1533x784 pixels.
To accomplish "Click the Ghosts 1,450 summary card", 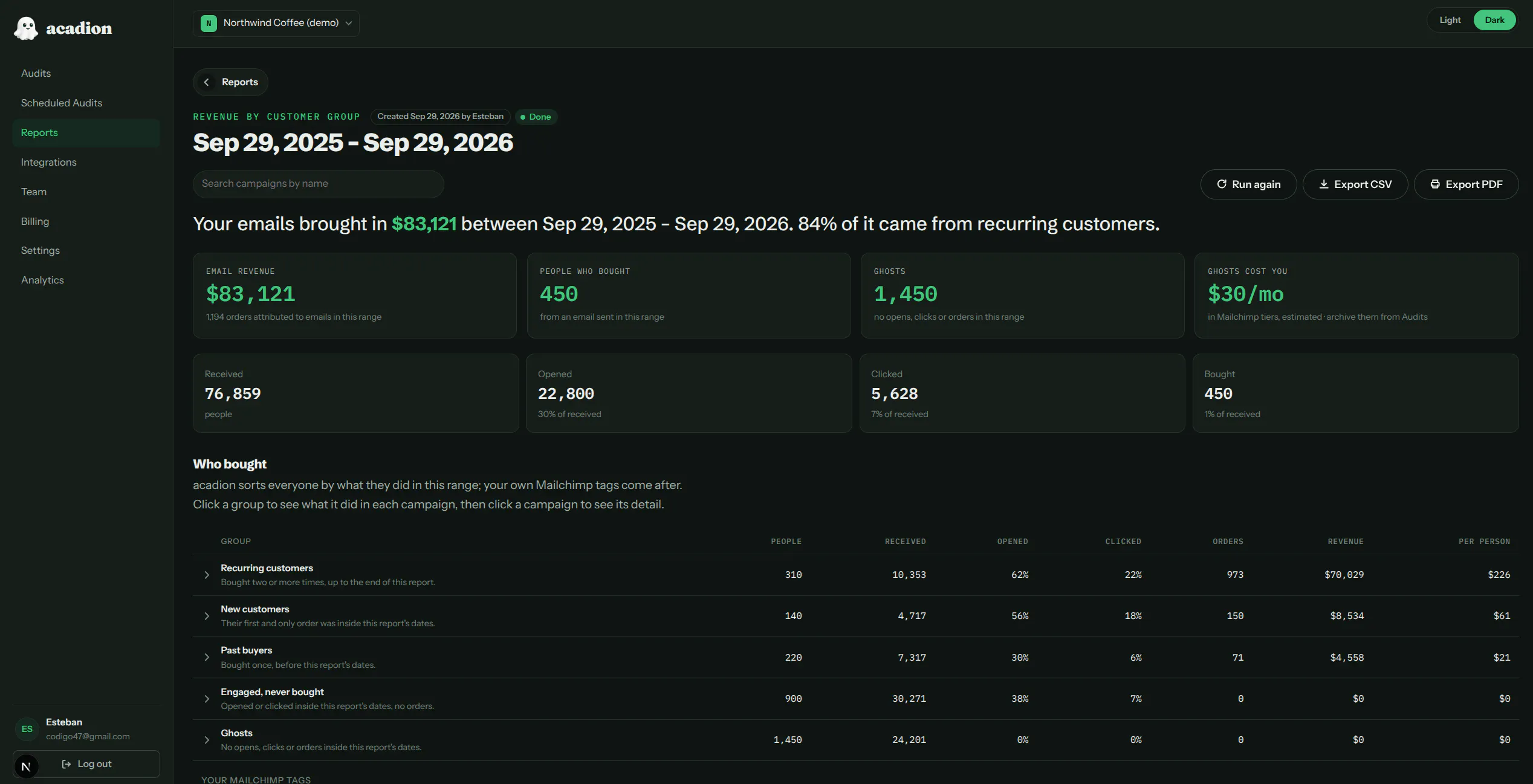I will [x=1022, y=296].
